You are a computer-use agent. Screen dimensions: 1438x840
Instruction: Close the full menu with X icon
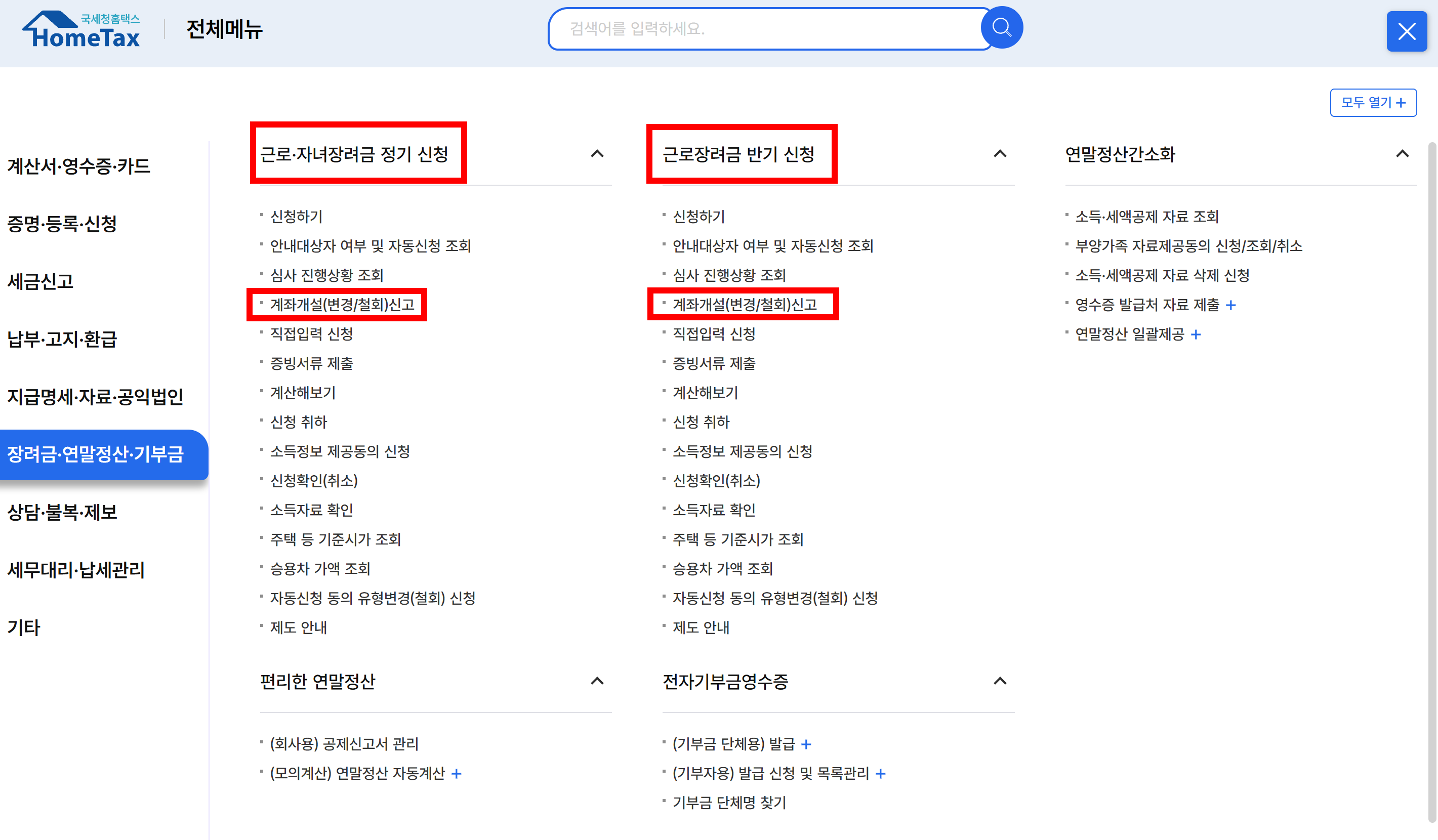click(x=1406, y=31)
